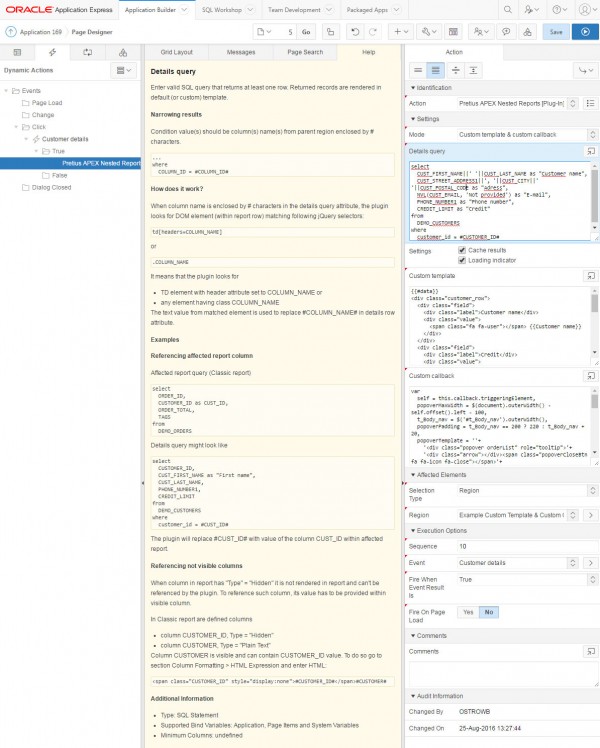Click the Go button
Screen dimensions: 600x748
coord(306,32)
